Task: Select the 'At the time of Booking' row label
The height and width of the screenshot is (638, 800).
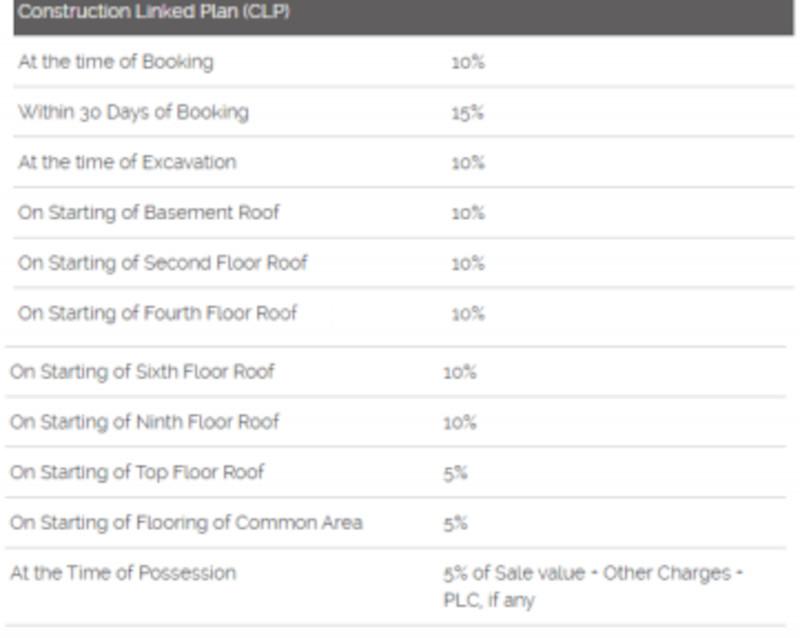Action: (x=115, y=62)
